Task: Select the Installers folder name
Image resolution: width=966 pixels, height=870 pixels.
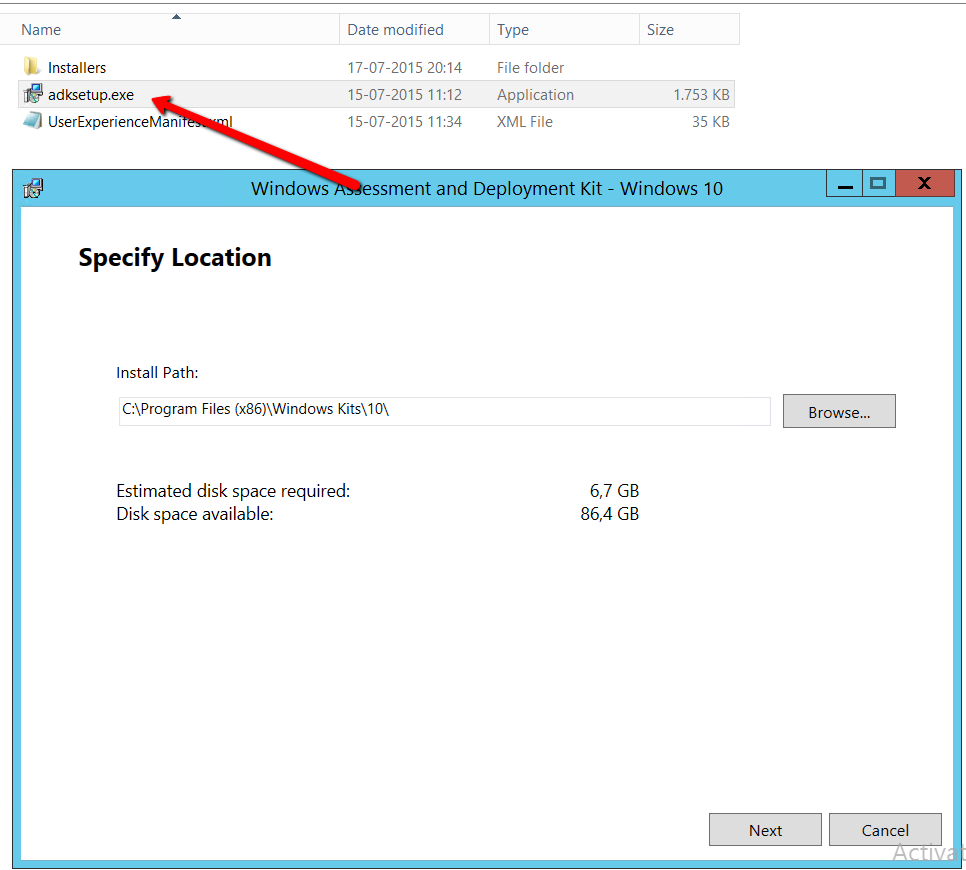Action: pos(77,68)
